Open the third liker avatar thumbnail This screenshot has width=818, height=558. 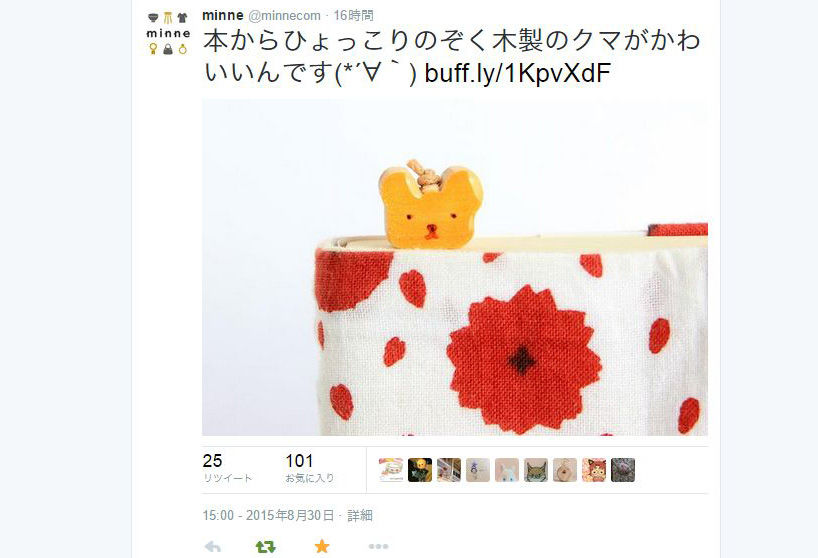449,470
